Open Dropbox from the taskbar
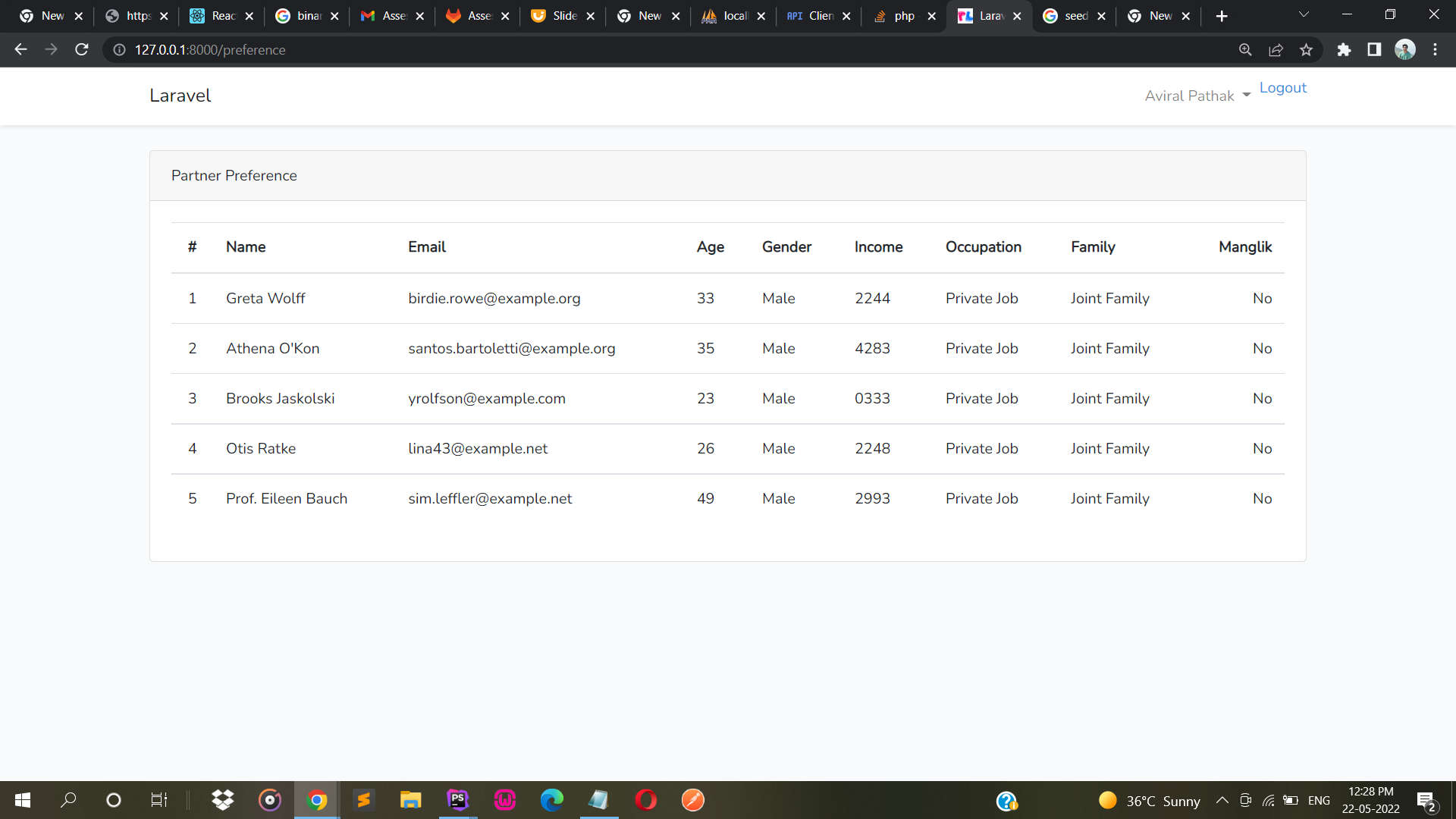The width and height of the screenshot is (1456, 819). pos(222,799)
